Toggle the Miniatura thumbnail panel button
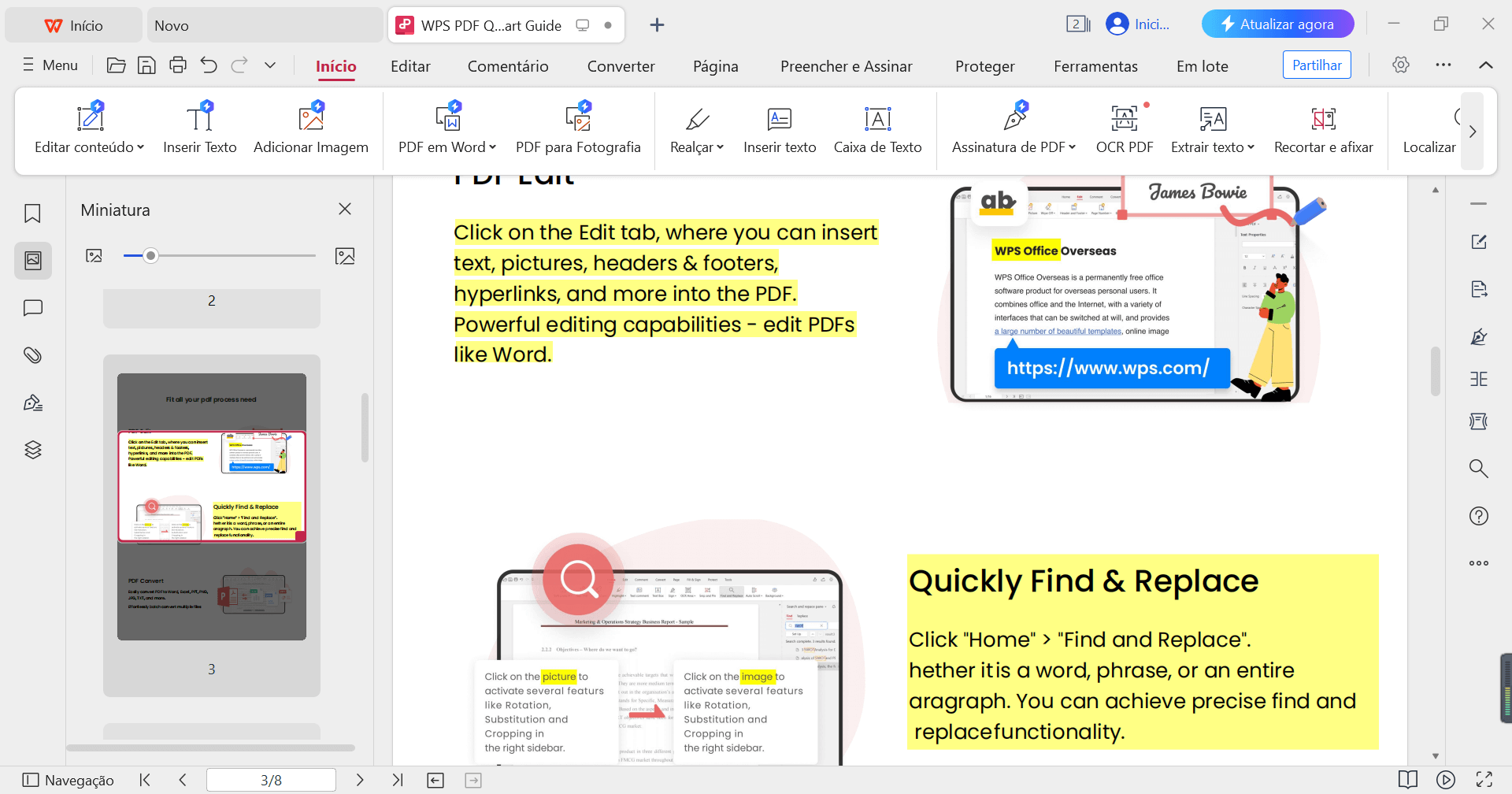Screen dimensions: 1512x794 [x=33, y=261]
